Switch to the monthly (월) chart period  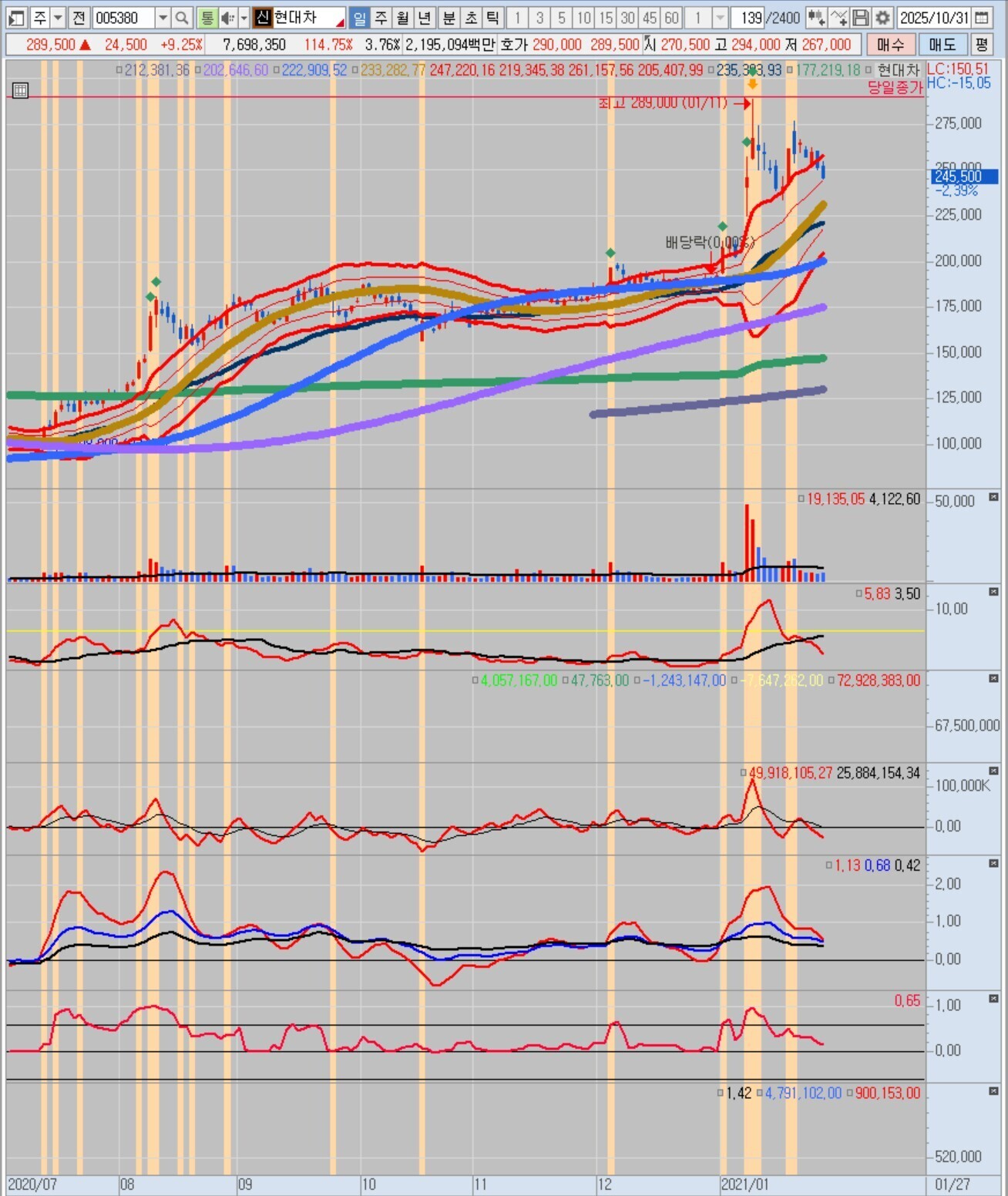pyautogui.click(x=403, y=18)
